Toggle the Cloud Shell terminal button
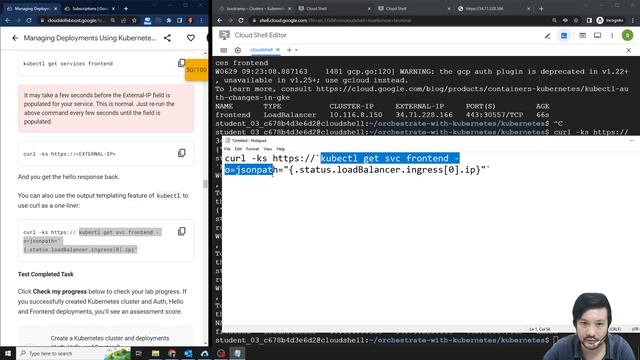The width and height of the screenshot is (640, 360). (x=564, y=36)
